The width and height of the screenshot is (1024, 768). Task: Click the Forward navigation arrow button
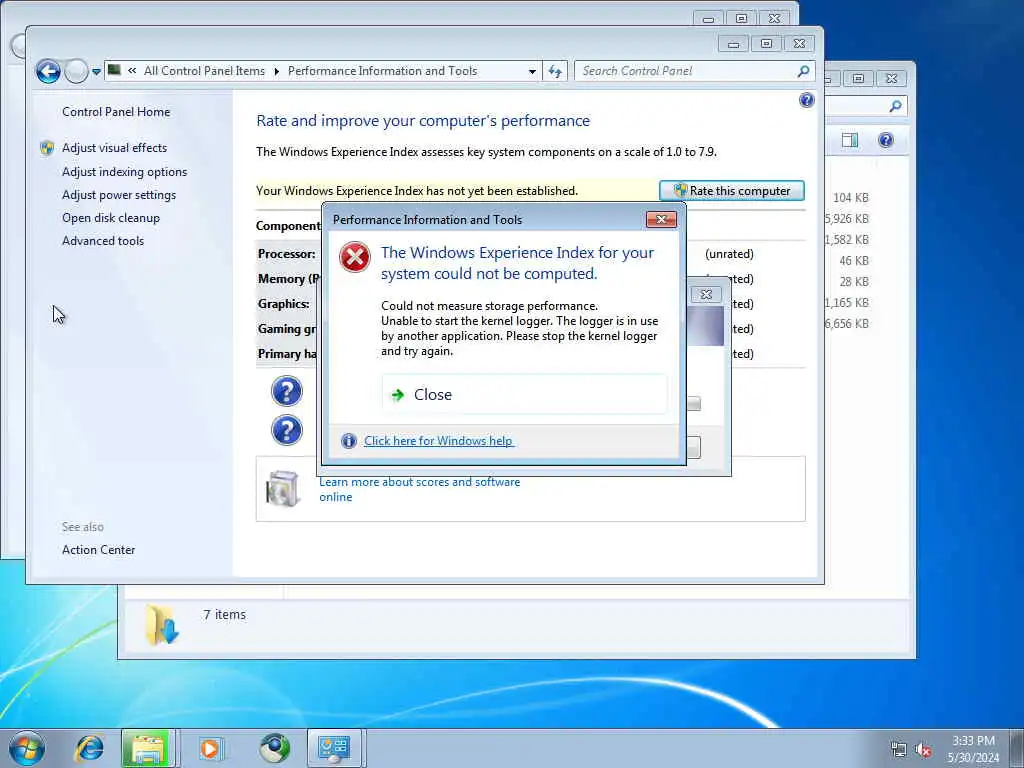tap(76, 71)
